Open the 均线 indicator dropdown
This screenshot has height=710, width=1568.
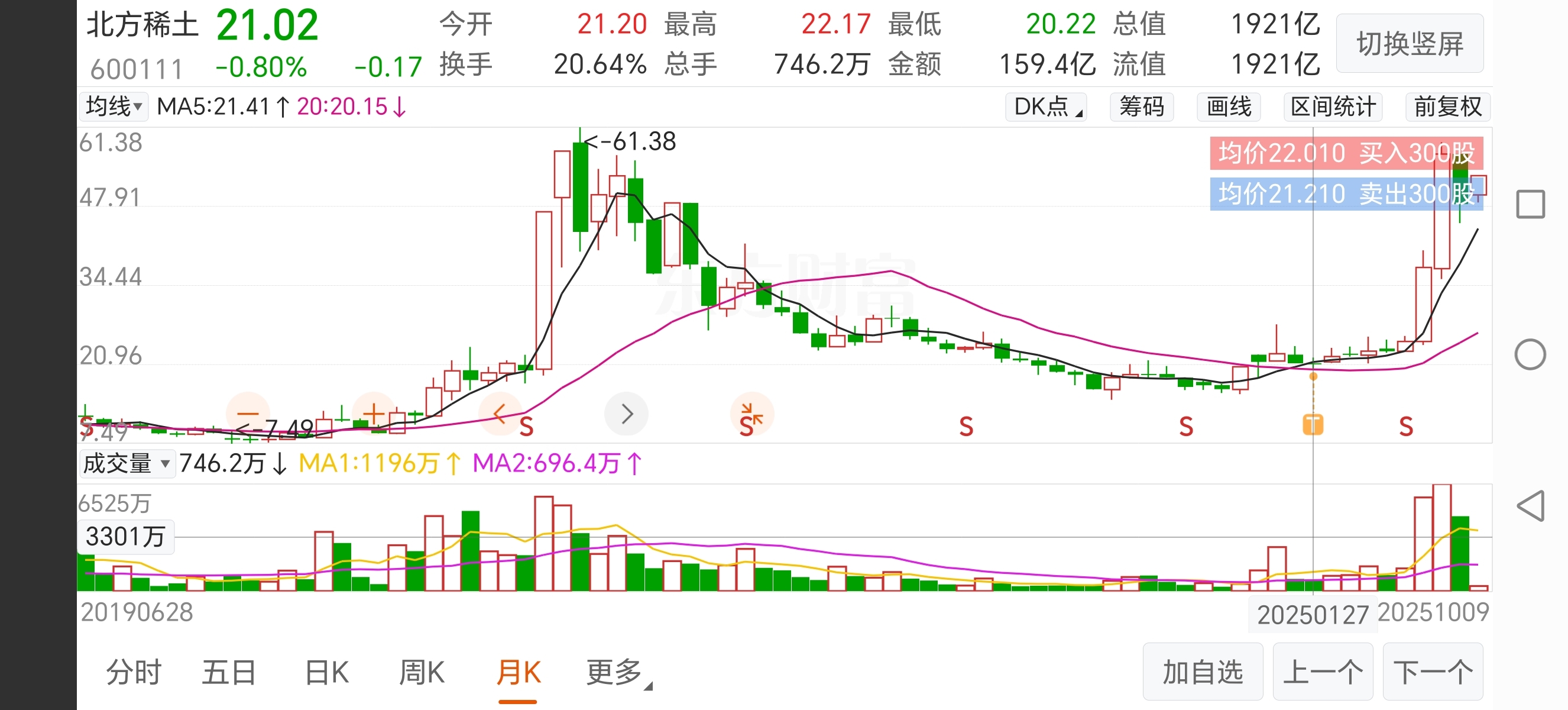115,106
